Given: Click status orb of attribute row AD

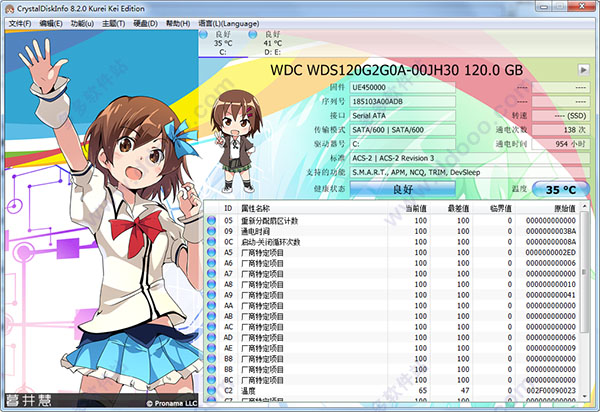Looking at the screenshot, I should [x=211, y=337].
